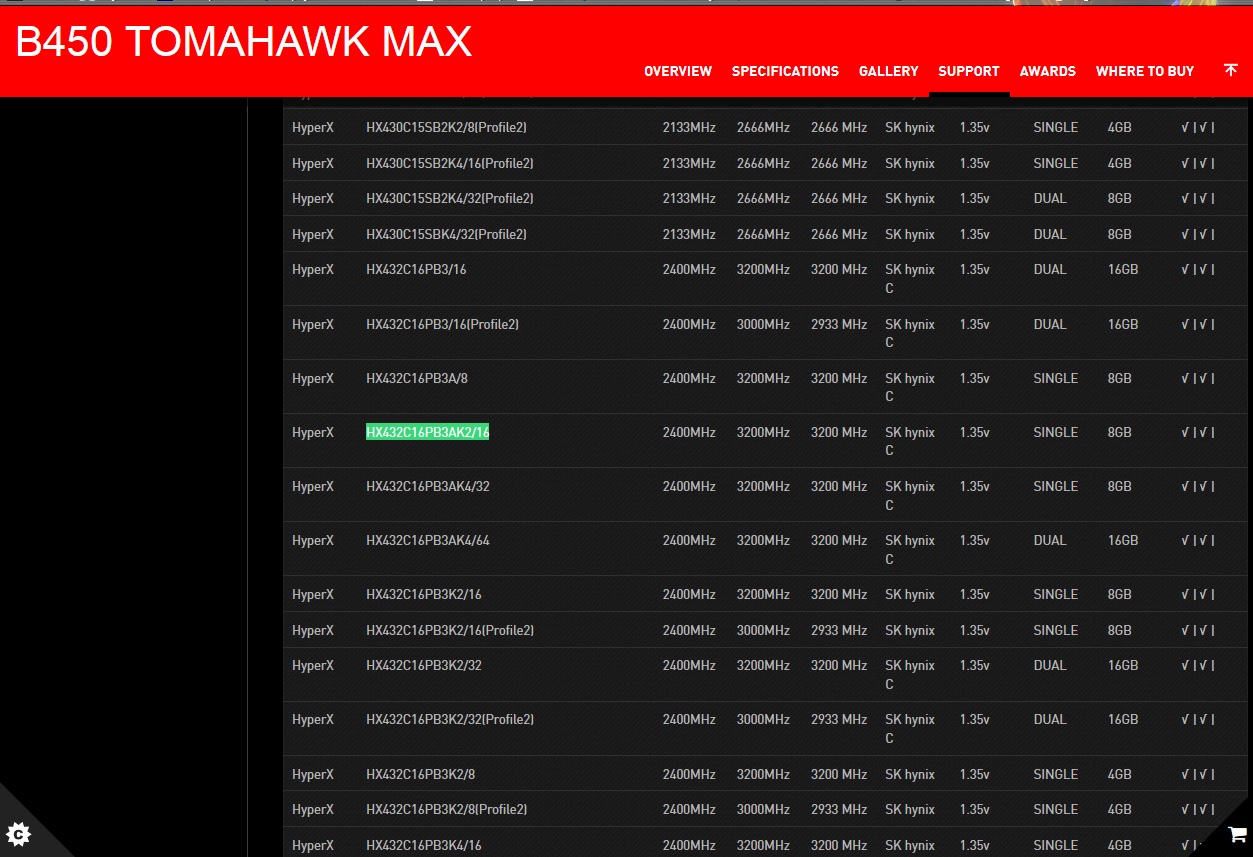Click 4GB in HX432C16PB3K2/8 row
Image resolution: width=1253 pixels, height=857 pixels.
point(1120,774)
